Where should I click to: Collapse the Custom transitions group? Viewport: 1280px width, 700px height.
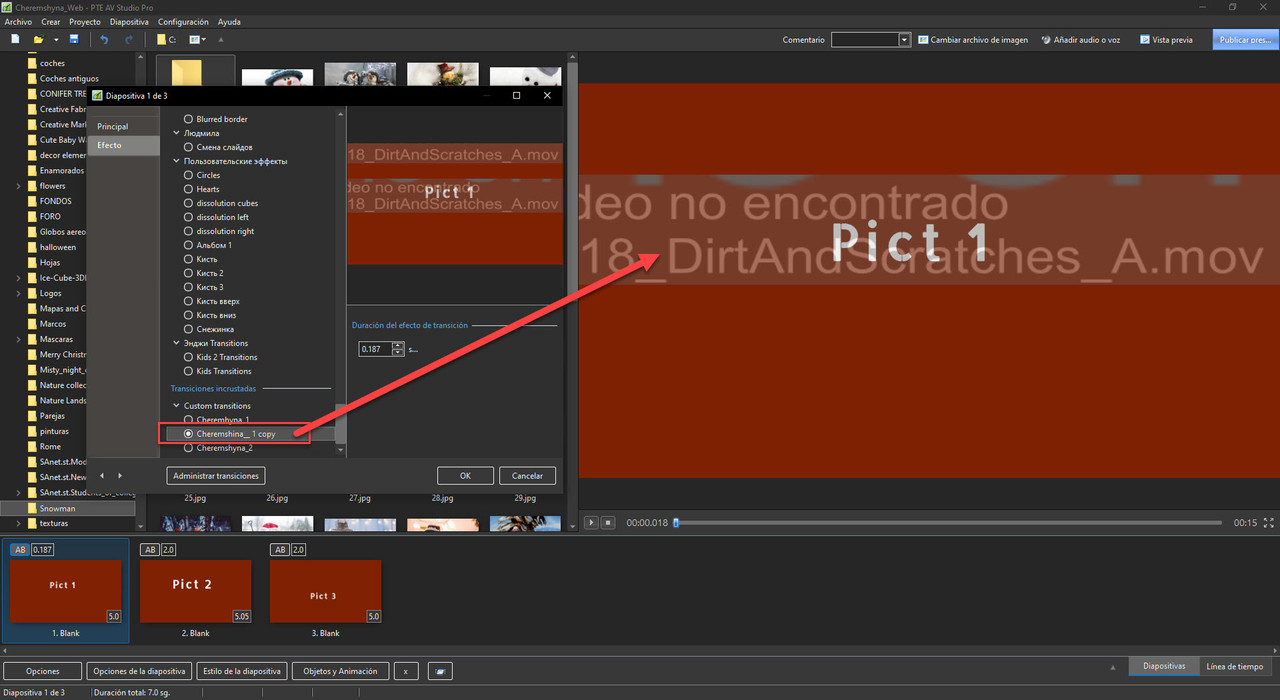click(176, 406)
